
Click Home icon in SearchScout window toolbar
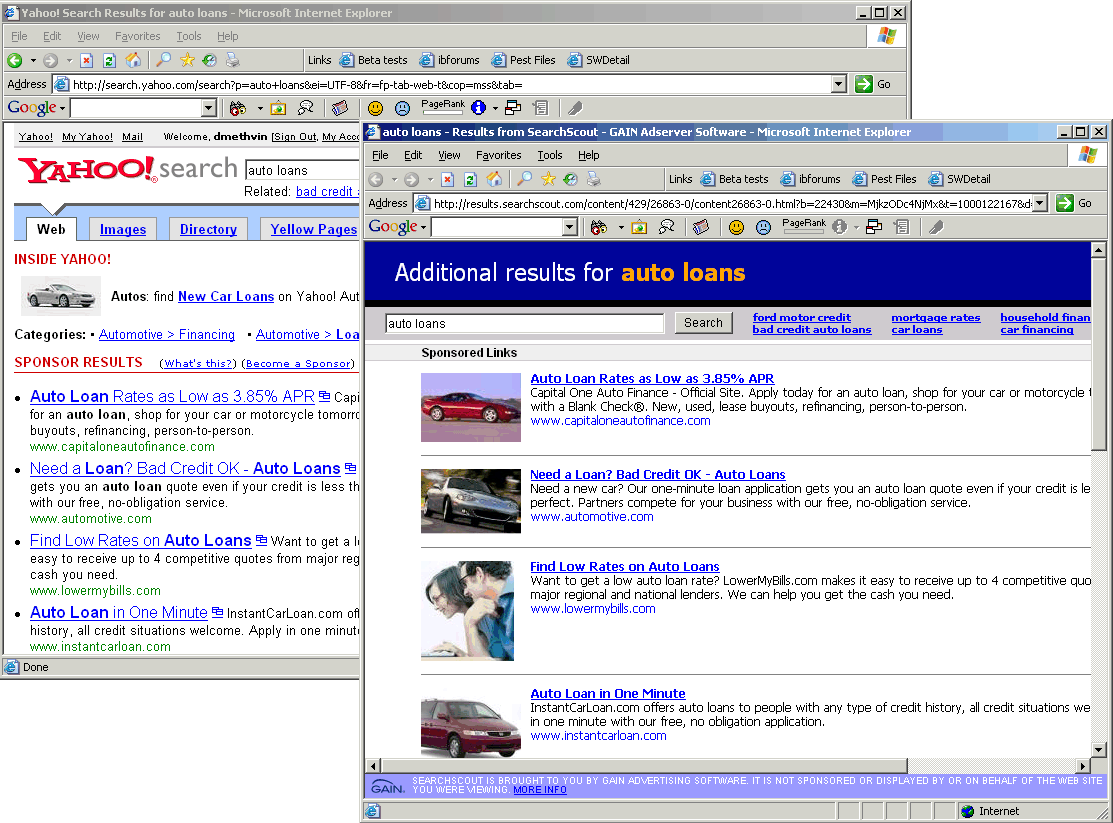coord(494,180)
